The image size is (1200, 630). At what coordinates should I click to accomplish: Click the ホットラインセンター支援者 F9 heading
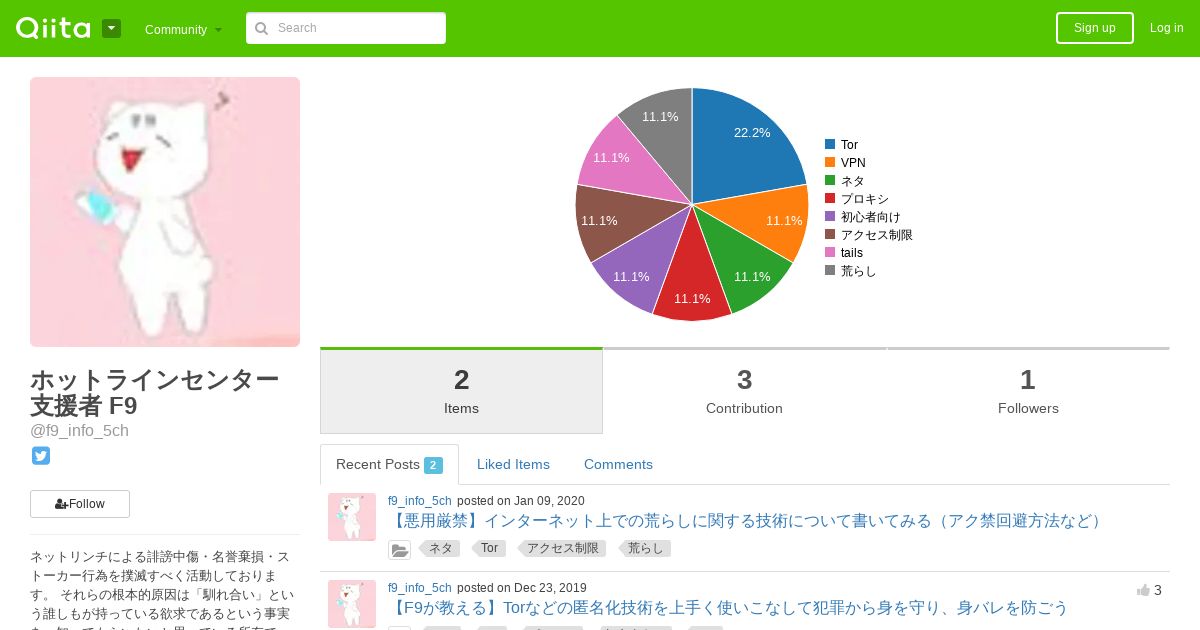(x=154, y=392)
